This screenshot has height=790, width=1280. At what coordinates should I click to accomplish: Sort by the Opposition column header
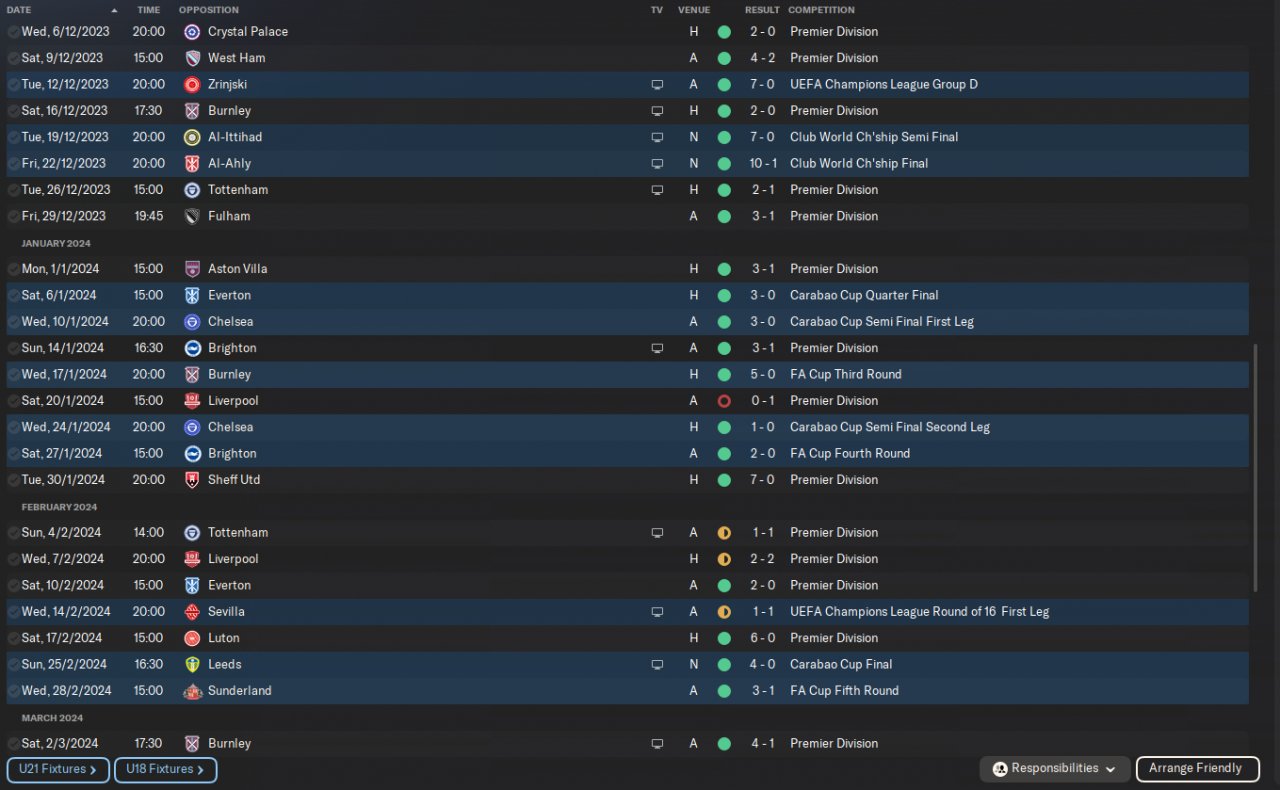point(208,10)
